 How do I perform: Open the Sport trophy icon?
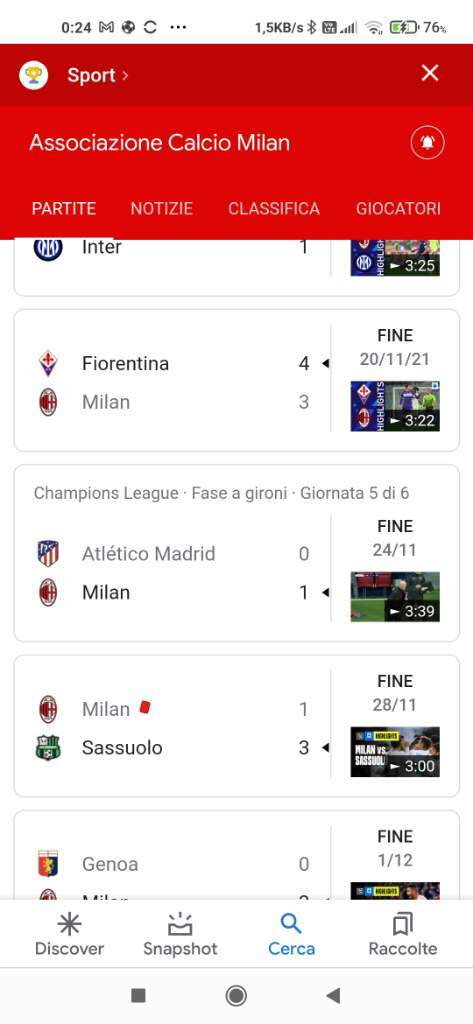[33, 75]
